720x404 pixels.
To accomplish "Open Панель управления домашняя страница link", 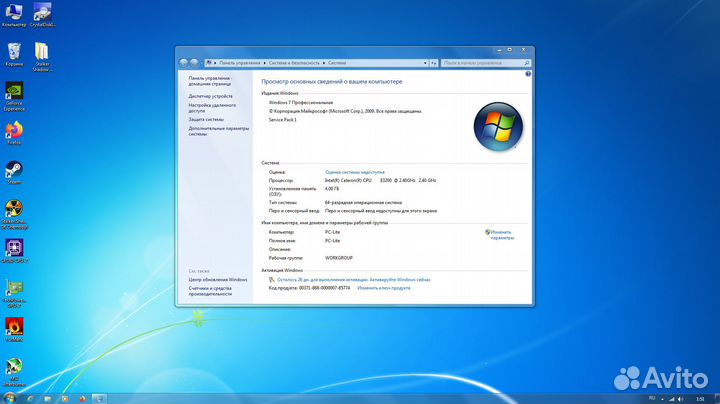I will pyautogui.click(x=210, y=81).
